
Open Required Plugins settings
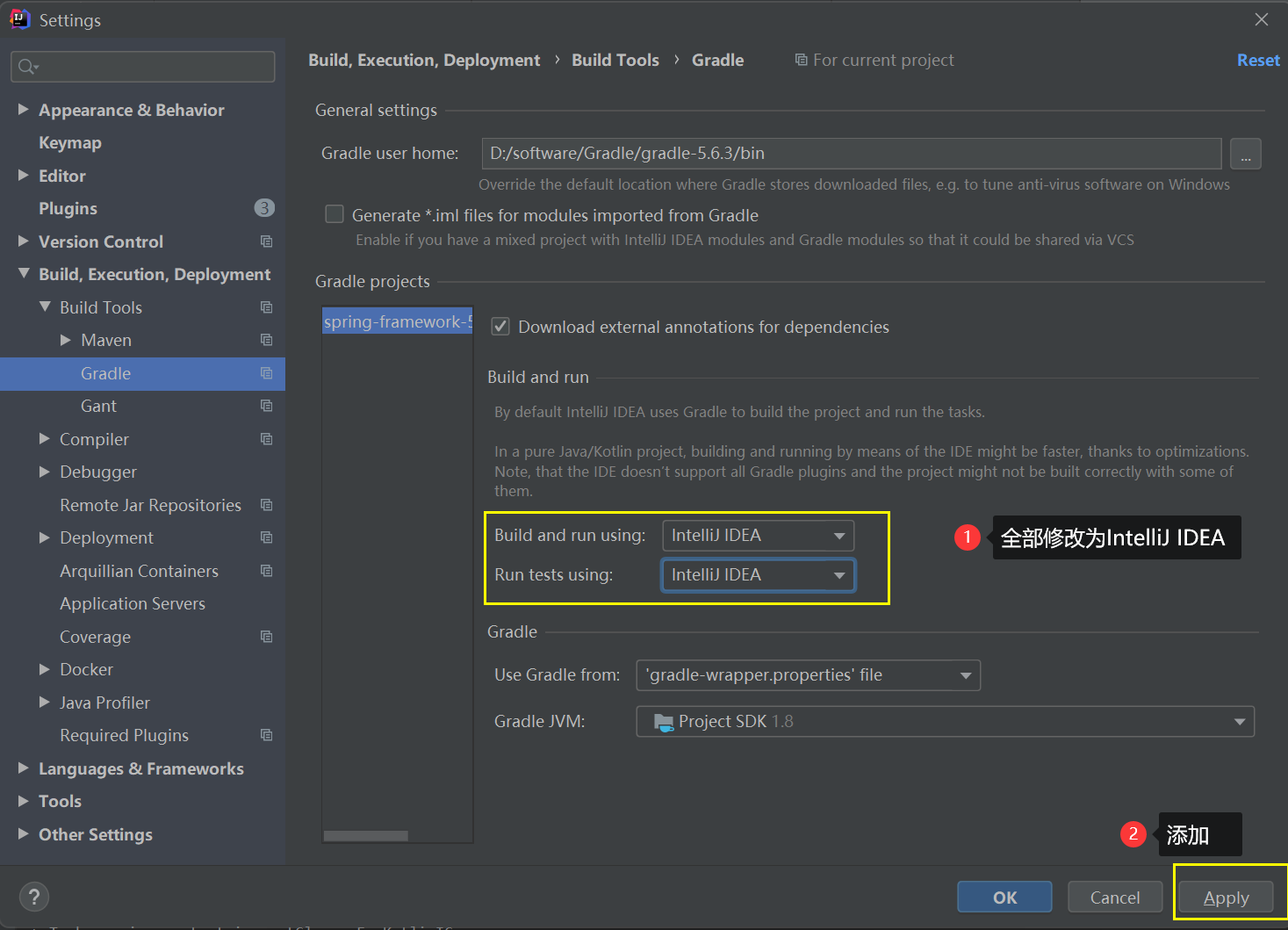point(124,735)
